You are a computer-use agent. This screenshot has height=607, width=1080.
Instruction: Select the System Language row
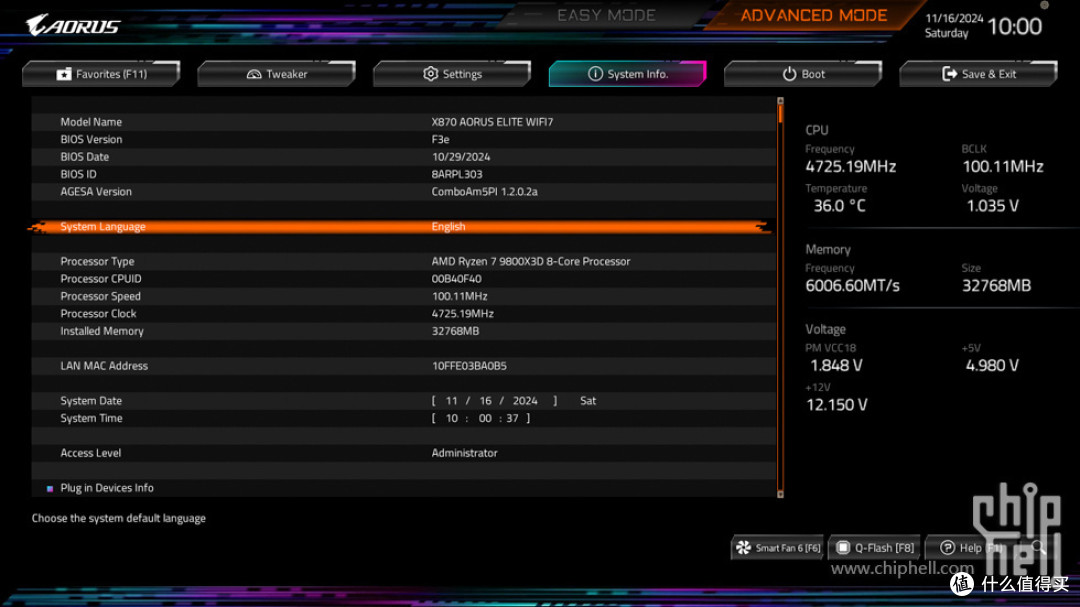click(399, 227)
